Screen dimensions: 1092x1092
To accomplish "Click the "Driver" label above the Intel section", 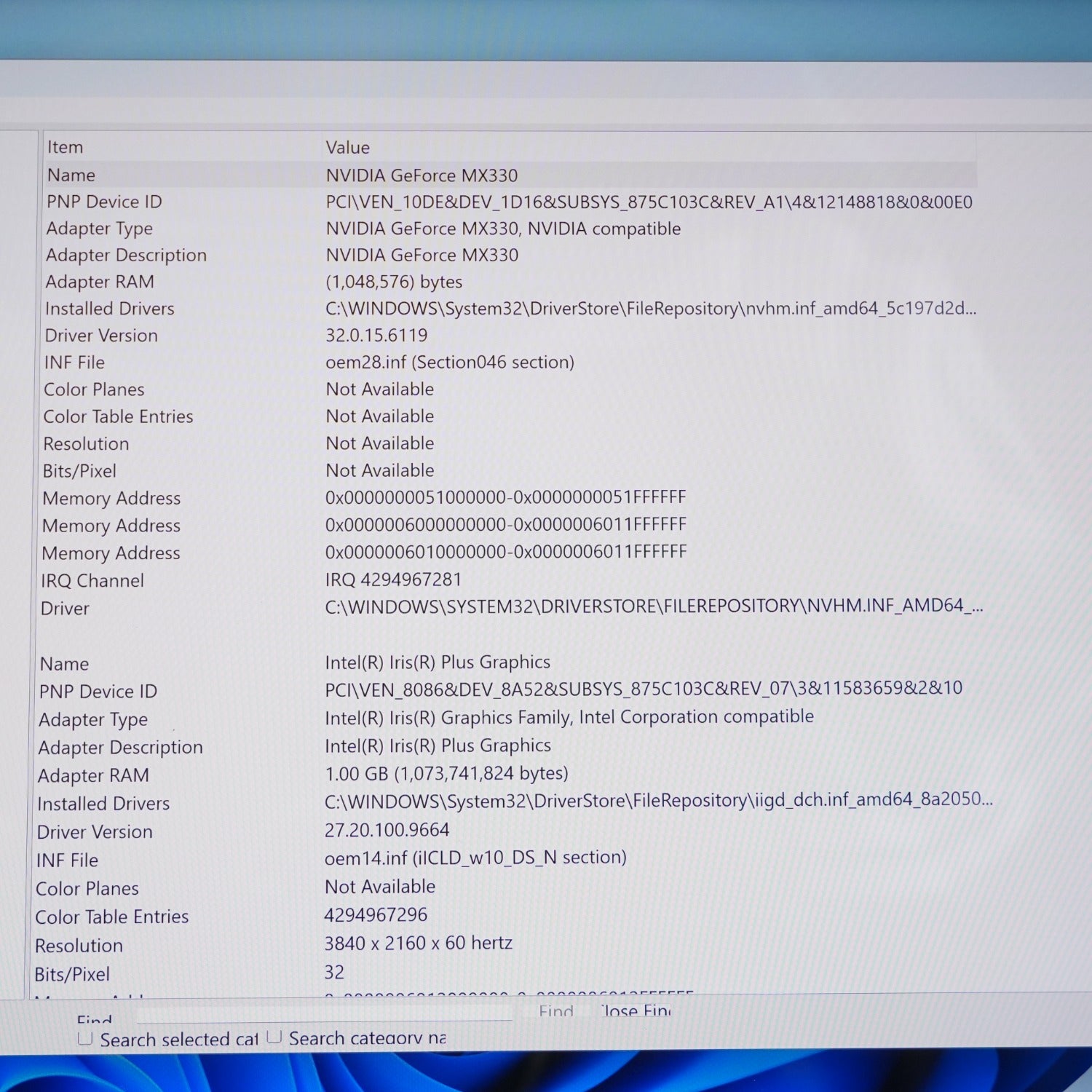I will pos(65,609).
